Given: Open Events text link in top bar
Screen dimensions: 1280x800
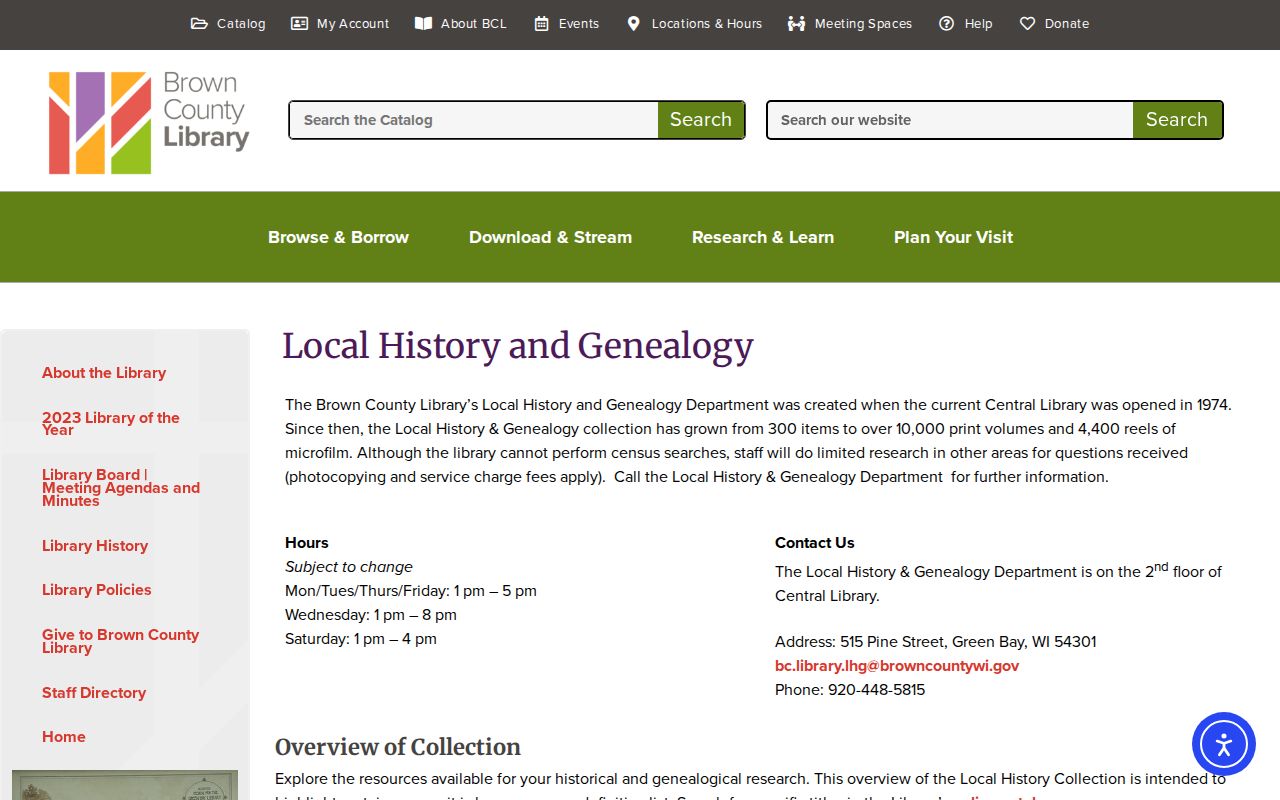Looking at the screenshot, I should pos(579,23).
